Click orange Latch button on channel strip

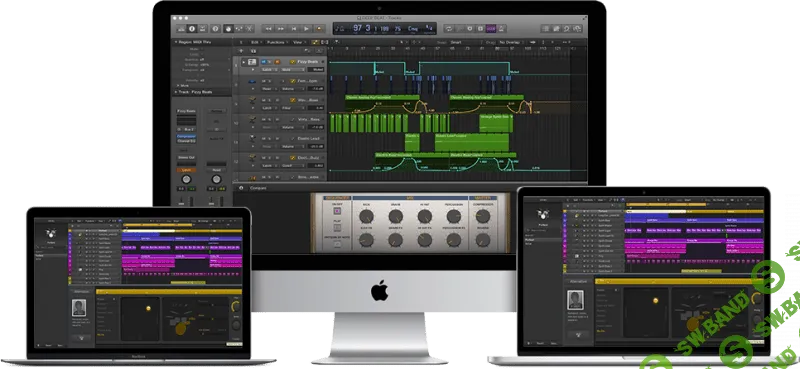point(186,170)
